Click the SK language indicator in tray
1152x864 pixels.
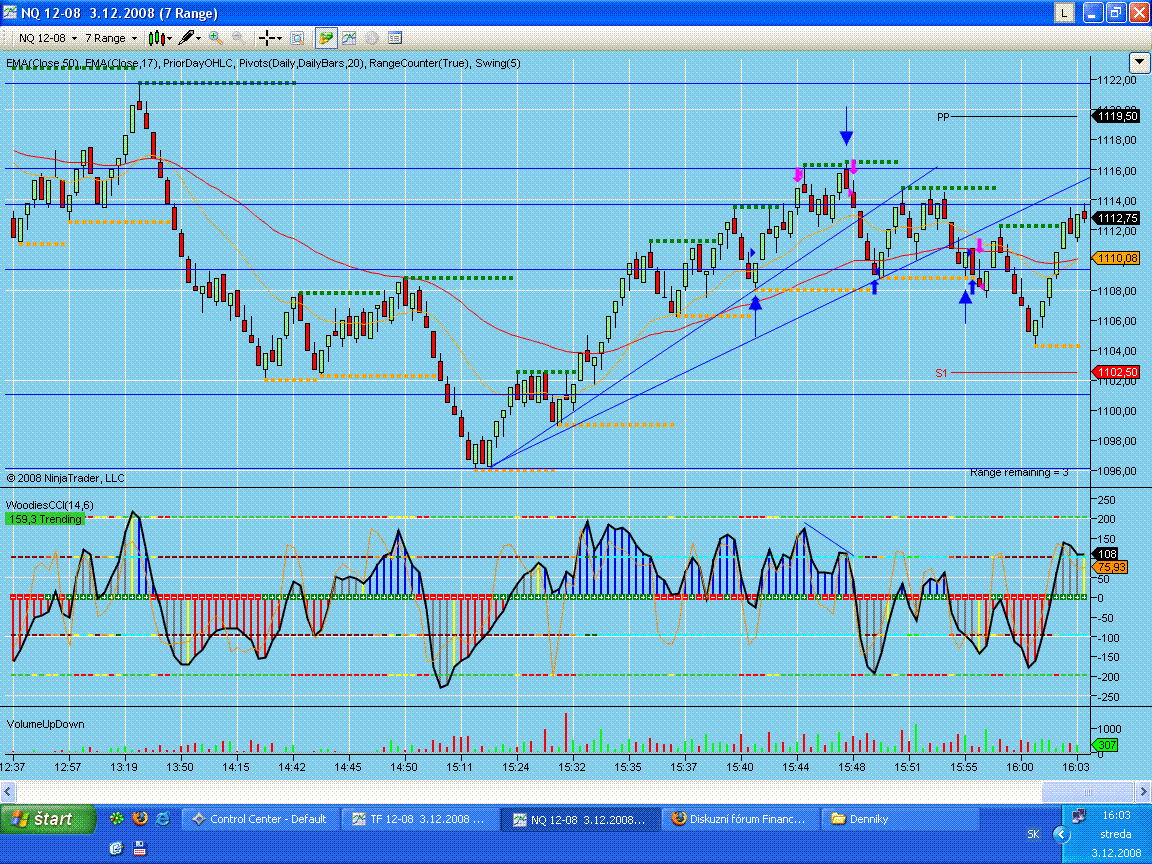(x=1032, y=834)
